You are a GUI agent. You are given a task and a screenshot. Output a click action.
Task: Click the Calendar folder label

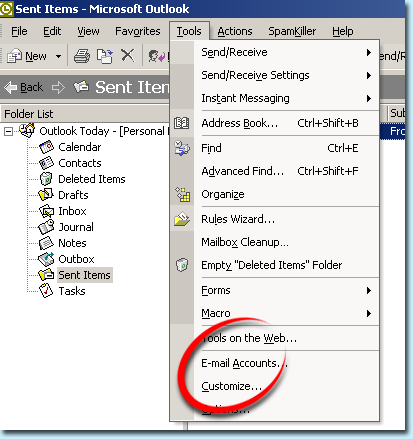pos(80,147)
